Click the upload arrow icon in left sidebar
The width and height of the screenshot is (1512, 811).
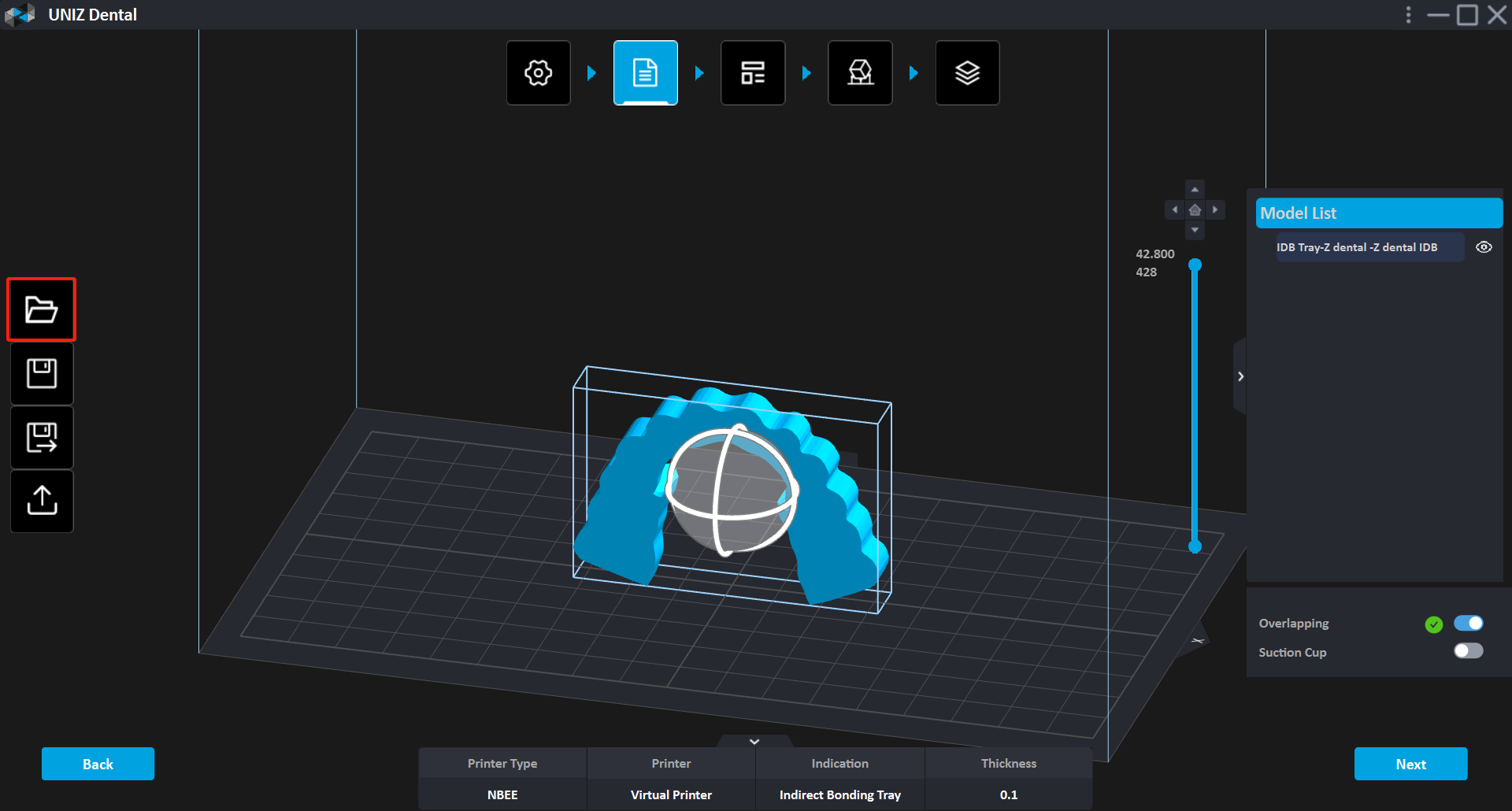click(x=42, y=501)
